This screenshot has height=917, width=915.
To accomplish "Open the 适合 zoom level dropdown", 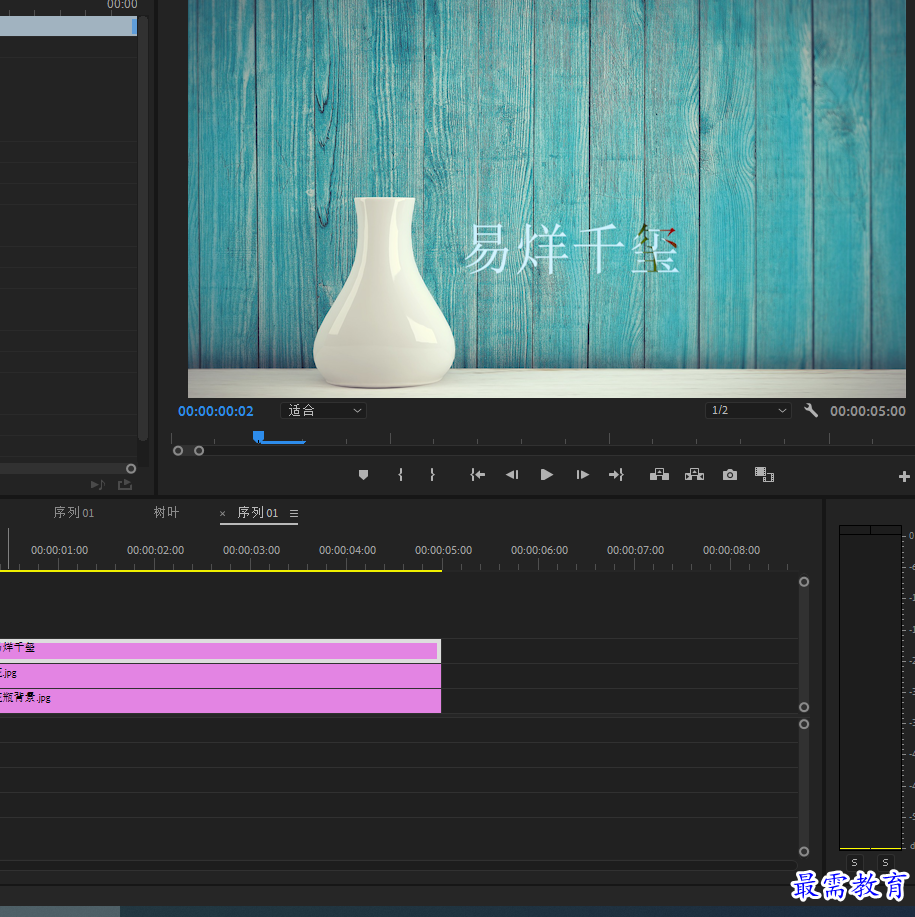I will tap(323, 411).
